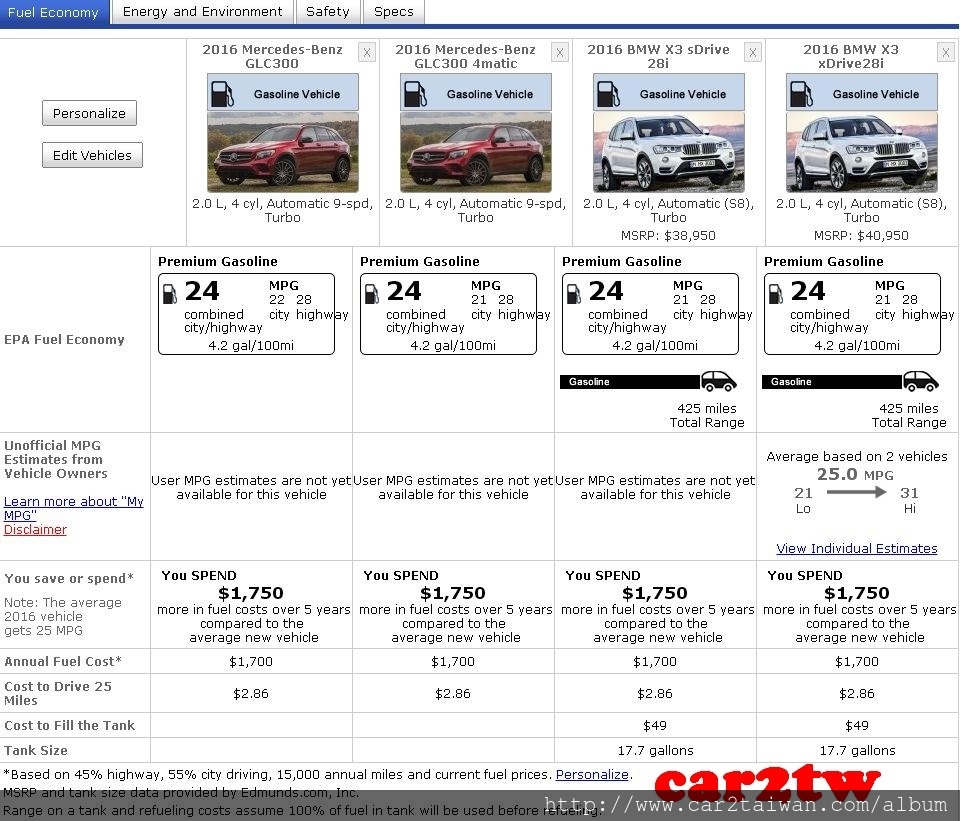Click the $2.86 cost for X3 sDrive 28i
The height and width of the screenshot is (821, 960).
pos(654,694)
